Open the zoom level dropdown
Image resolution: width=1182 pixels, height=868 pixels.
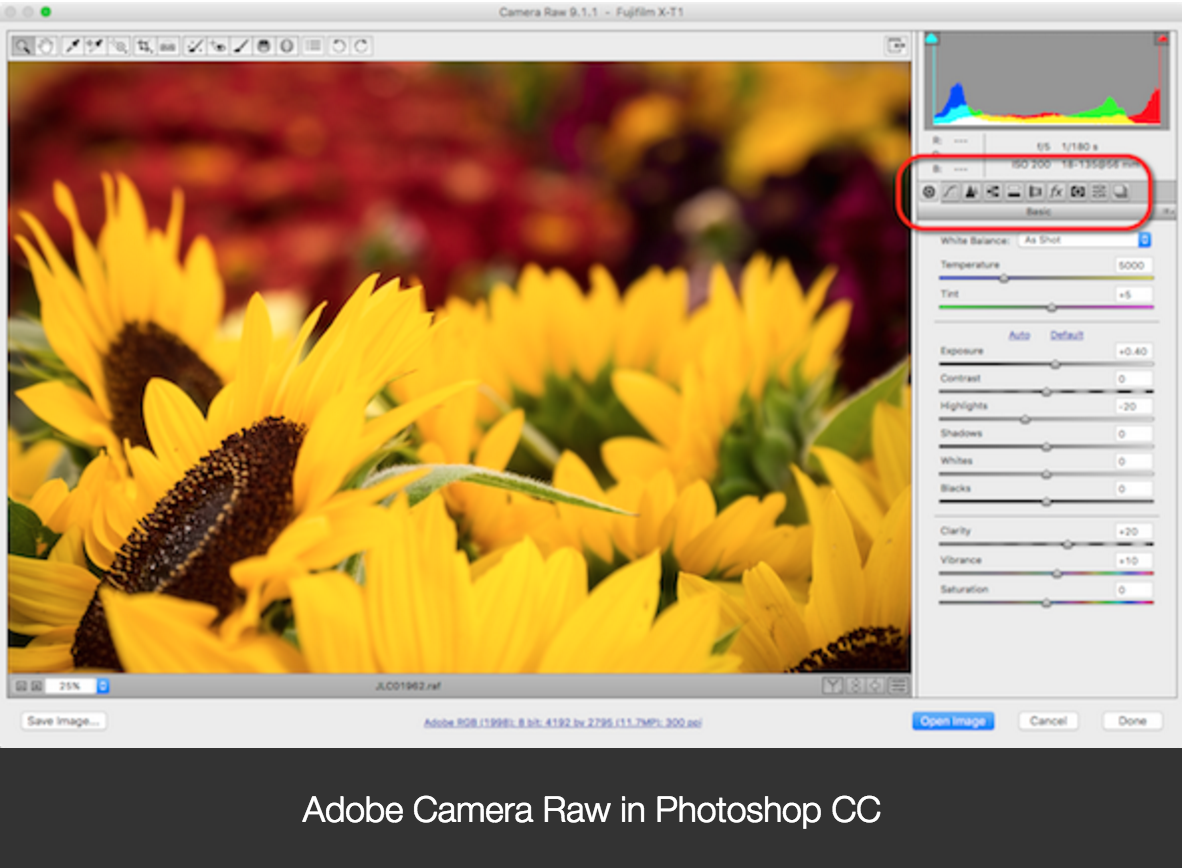[x=105, y=687]
